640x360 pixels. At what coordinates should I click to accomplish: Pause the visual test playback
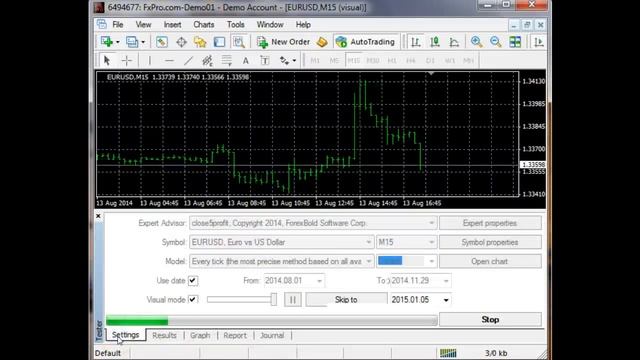coord(293,300)
